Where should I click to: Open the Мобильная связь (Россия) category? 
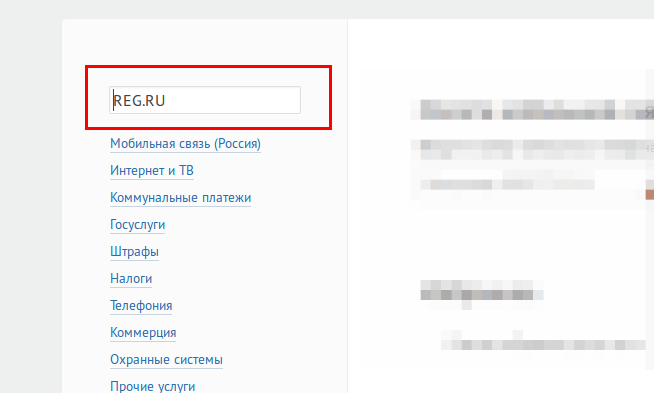(x=185, y=144)
